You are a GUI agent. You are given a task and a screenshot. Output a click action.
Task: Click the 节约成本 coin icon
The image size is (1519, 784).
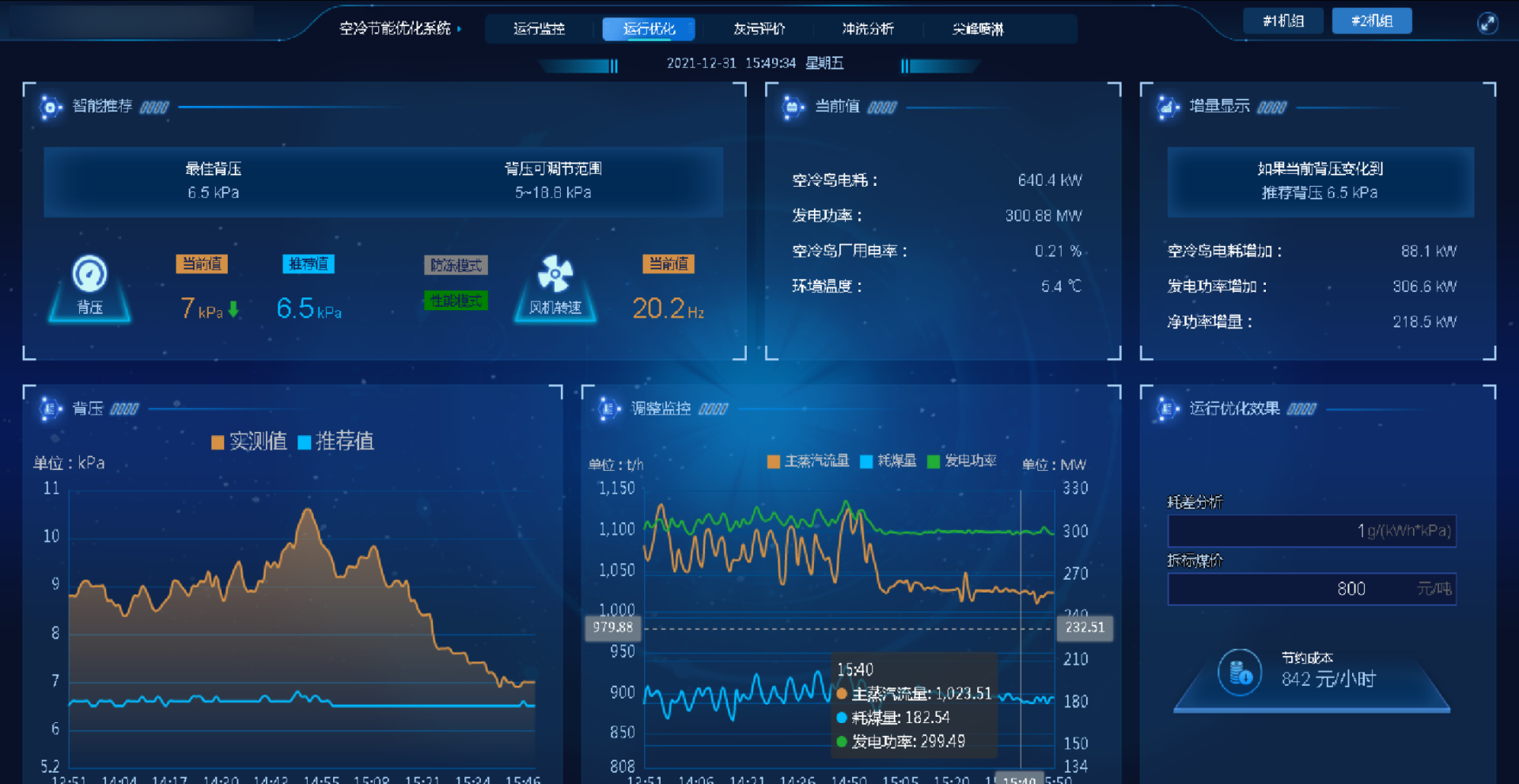pos(1239,672)
